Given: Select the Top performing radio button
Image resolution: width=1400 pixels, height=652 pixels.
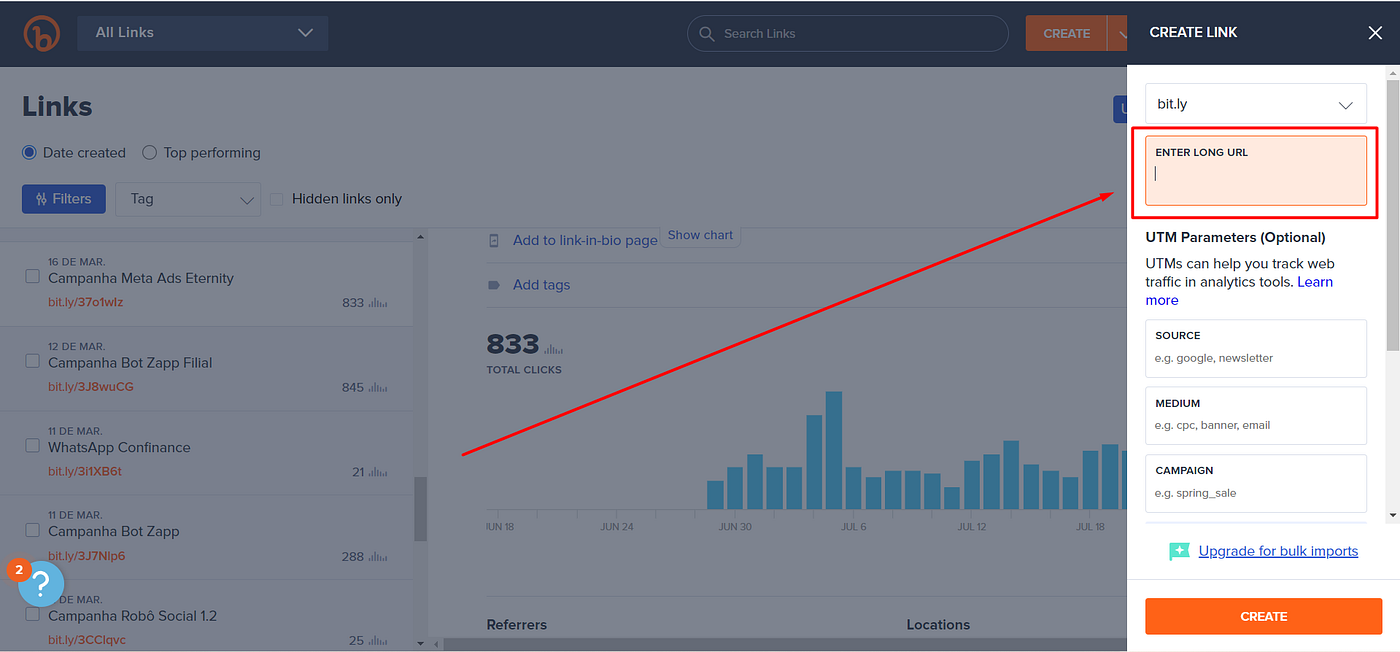Looking at the screenshot, I should click(148, 152).
